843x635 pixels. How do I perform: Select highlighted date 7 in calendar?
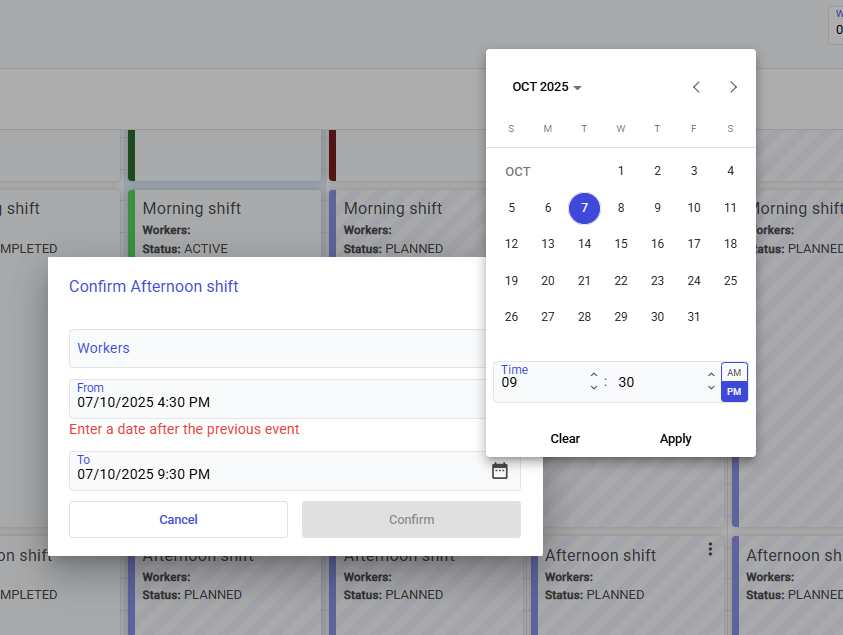584,208
